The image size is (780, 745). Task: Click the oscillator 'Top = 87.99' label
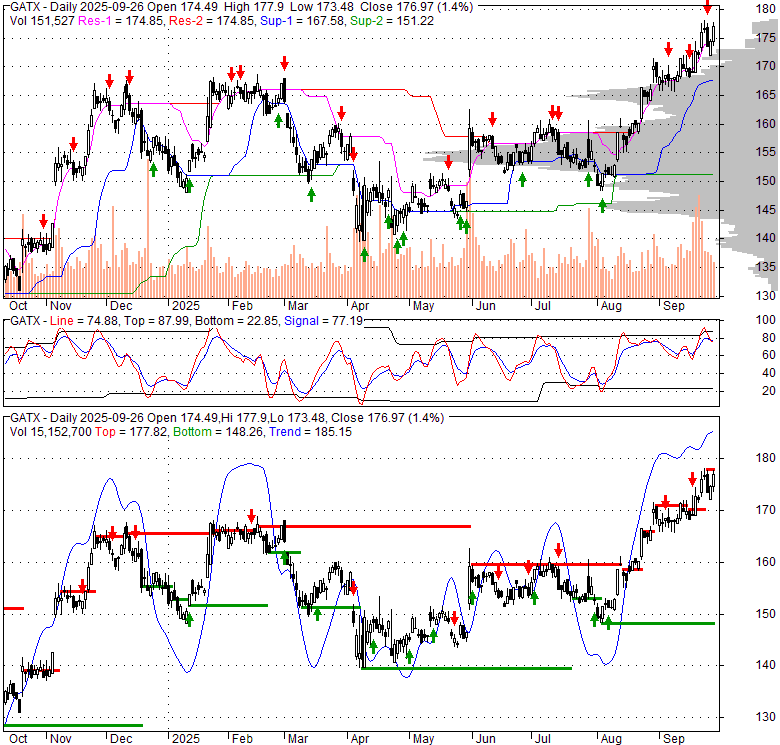156,321
